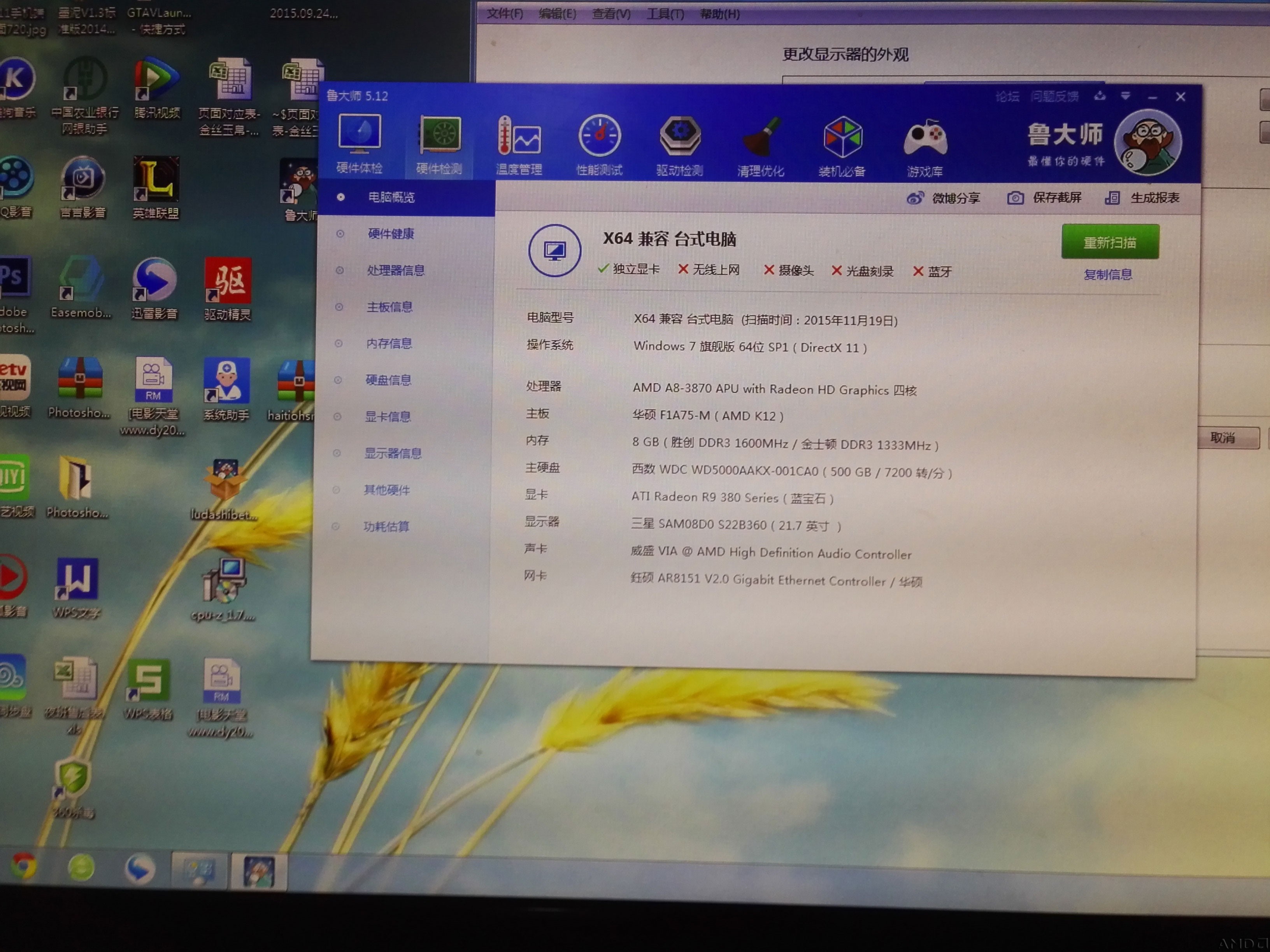This screenshot has height=952, width=1270.
Task: Open 查看(V) menu in the background window
Action: pos(611,13)
